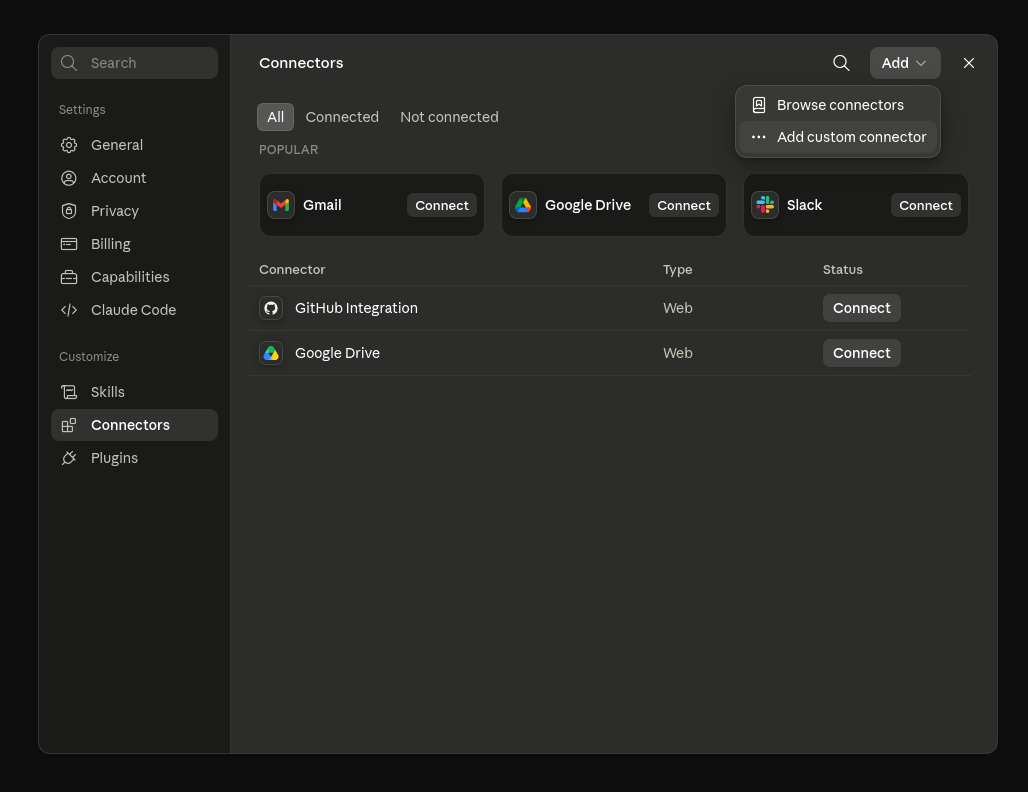Toggle the Add dropdown button

[905, 63]
